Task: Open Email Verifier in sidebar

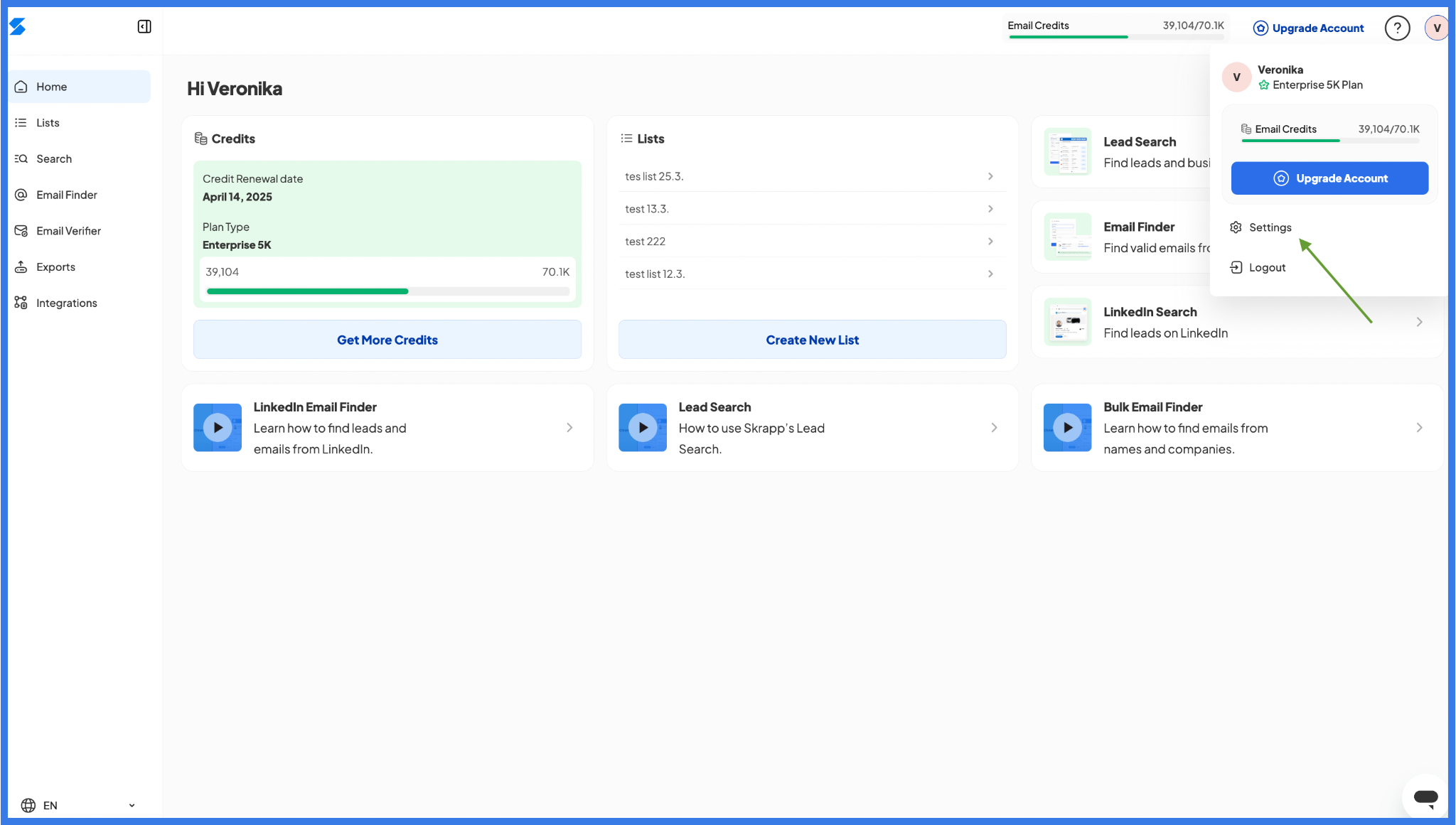Action: coord(80,231)
